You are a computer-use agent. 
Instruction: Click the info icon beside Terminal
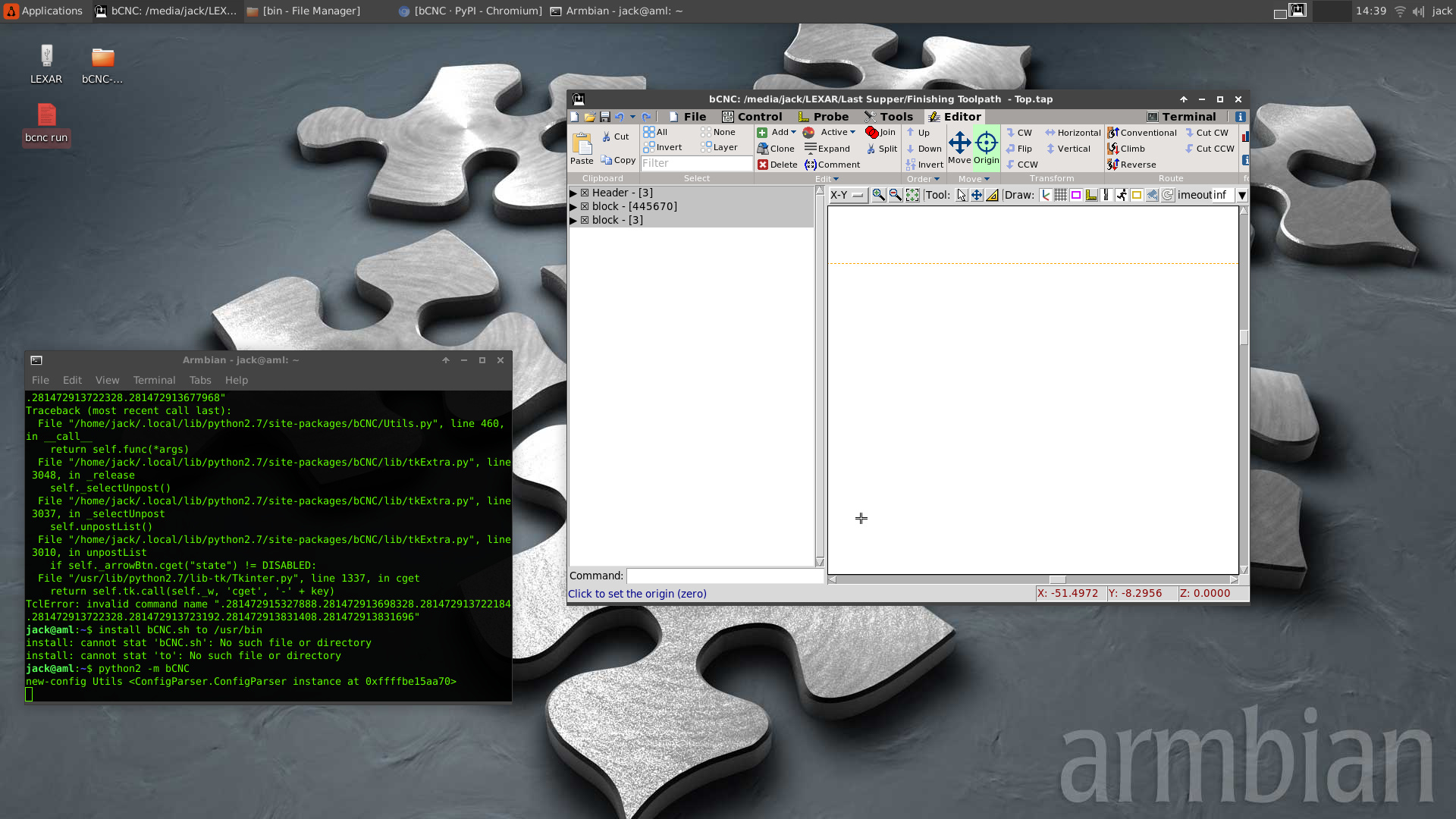[1240, 117]
